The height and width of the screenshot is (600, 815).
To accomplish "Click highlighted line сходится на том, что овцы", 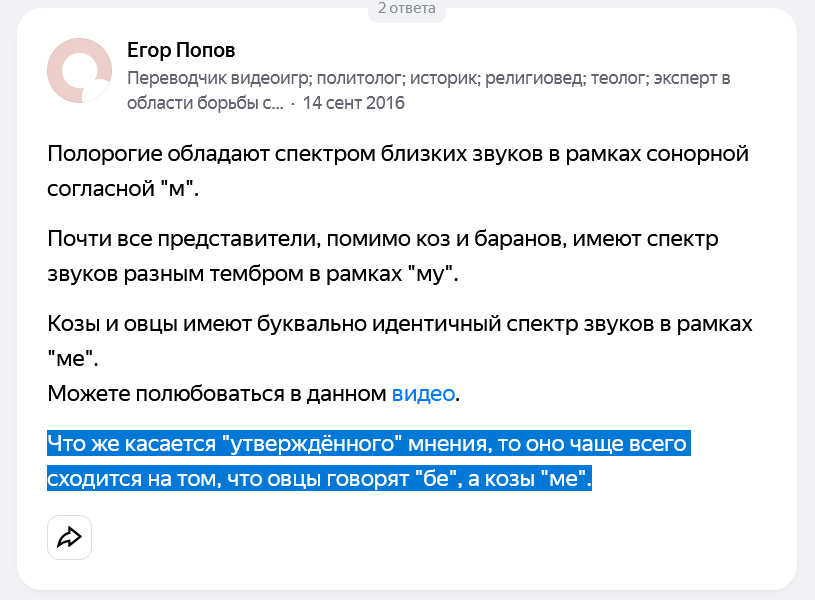I will (x=319, y=478).
